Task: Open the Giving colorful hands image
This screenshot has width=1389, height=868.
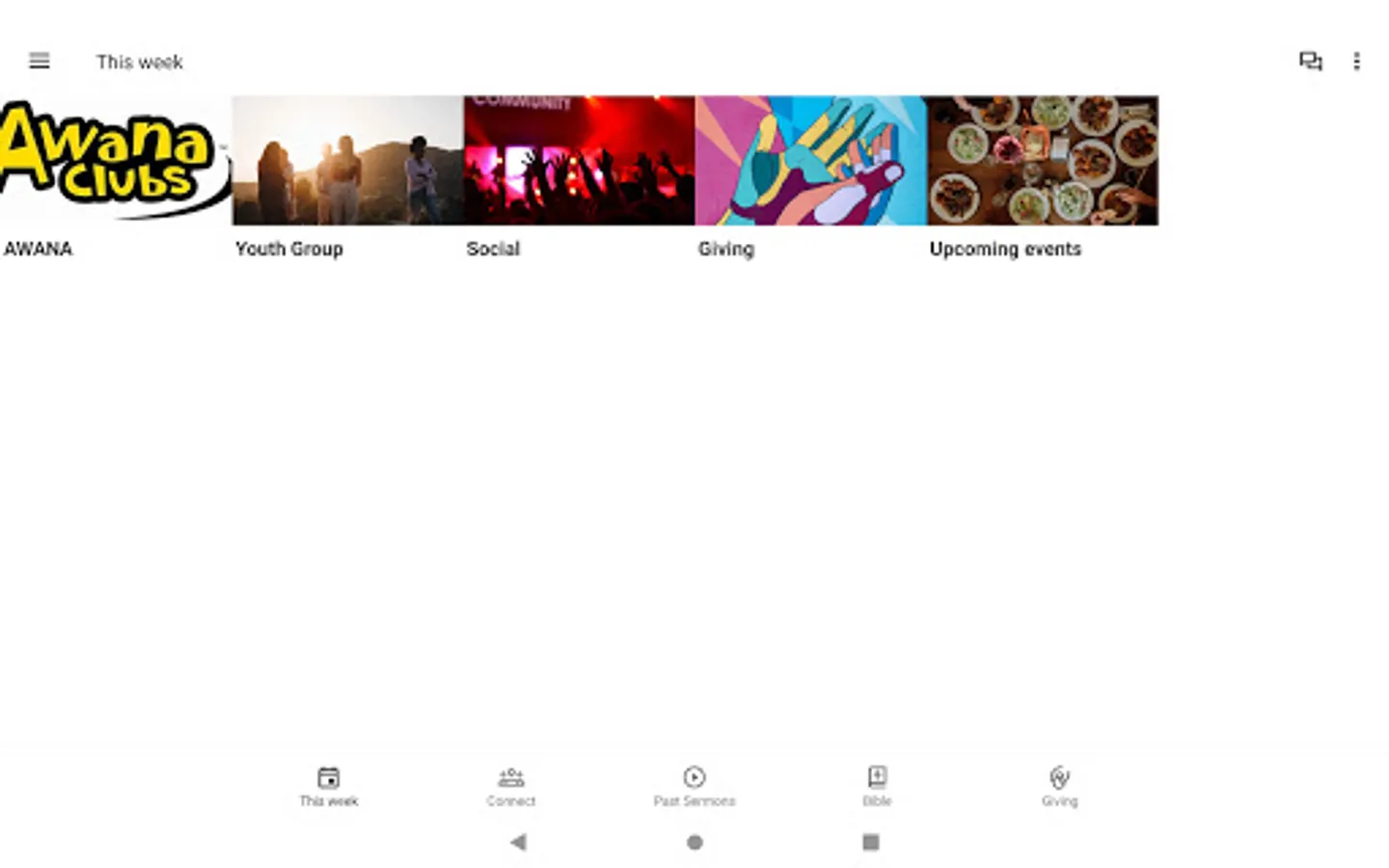Action: point(810,160)
